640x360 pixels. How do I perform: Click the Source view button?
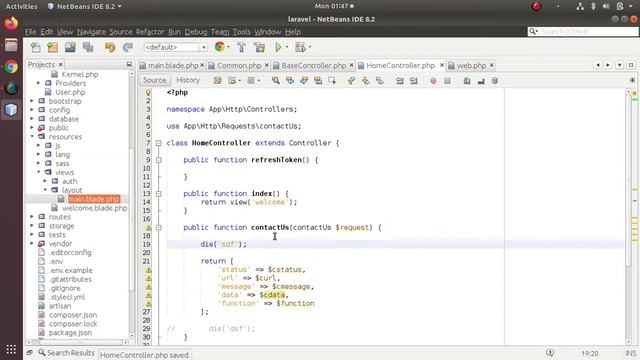click(x=155, y=80)
